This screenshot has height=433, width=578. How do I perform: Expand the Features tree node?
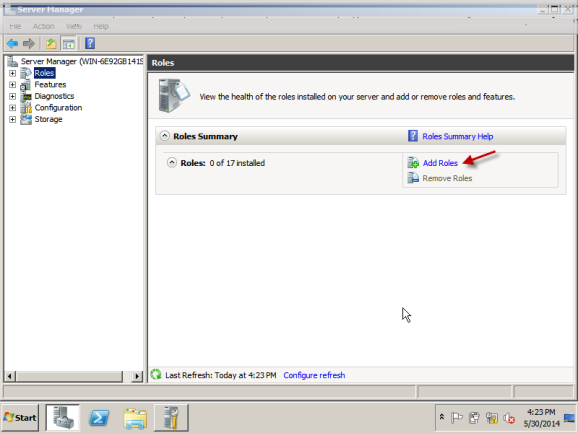tap(13, 85)
